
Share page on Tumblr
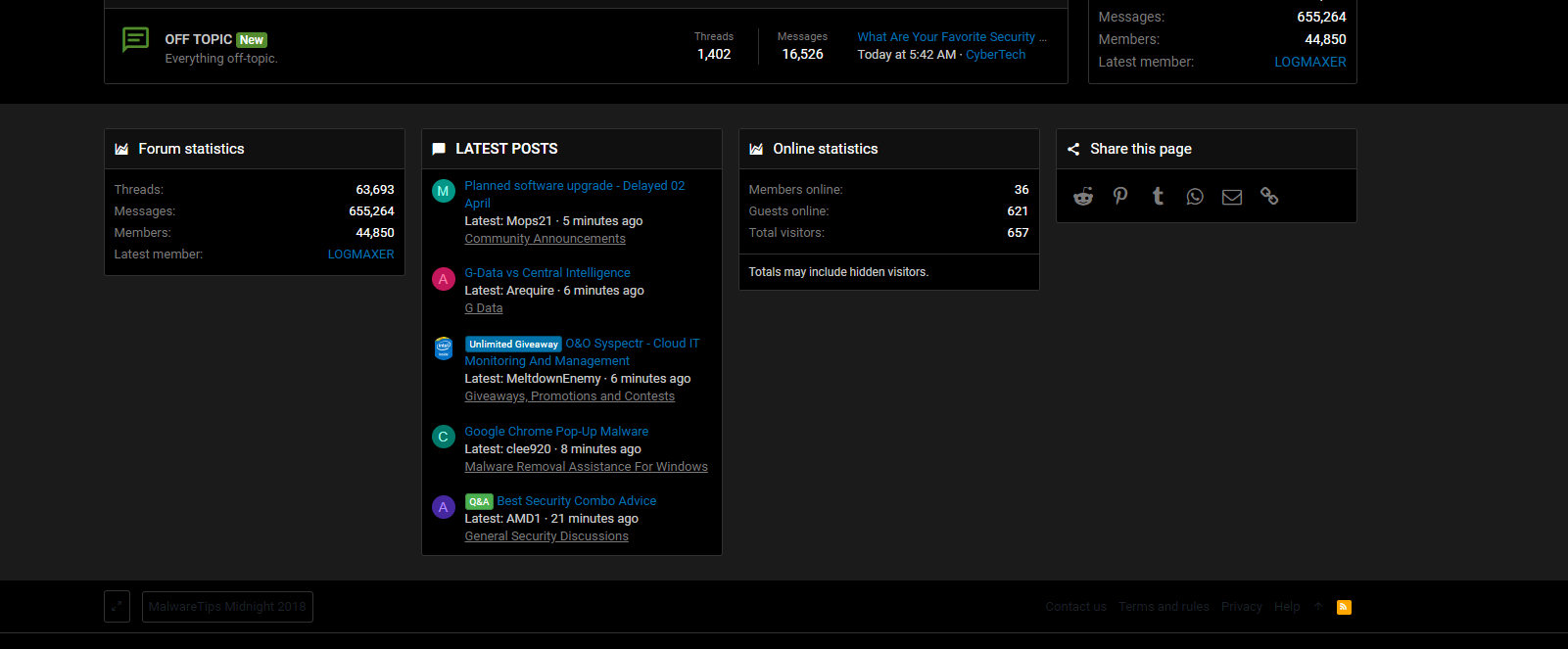click(x=1158, y=197)
